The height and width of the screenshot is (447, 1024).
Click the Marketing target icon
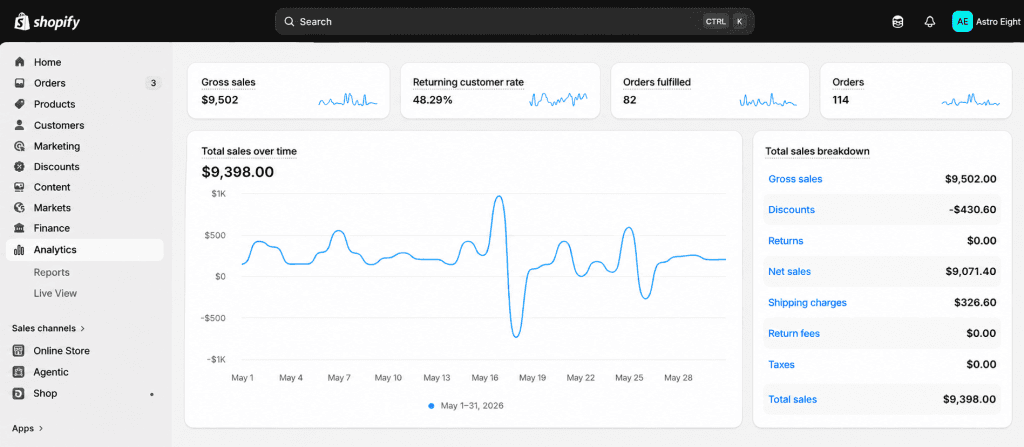tap(20, 146)
